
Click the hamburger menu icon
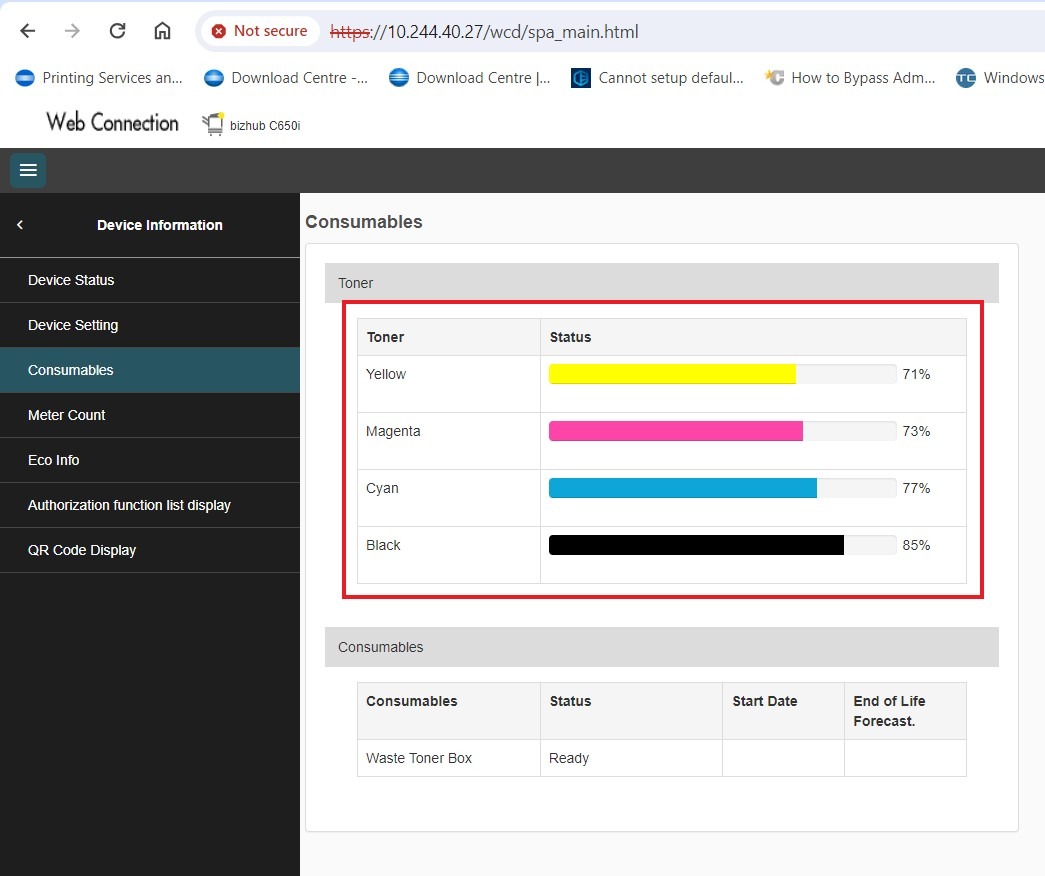pos(28,170)
